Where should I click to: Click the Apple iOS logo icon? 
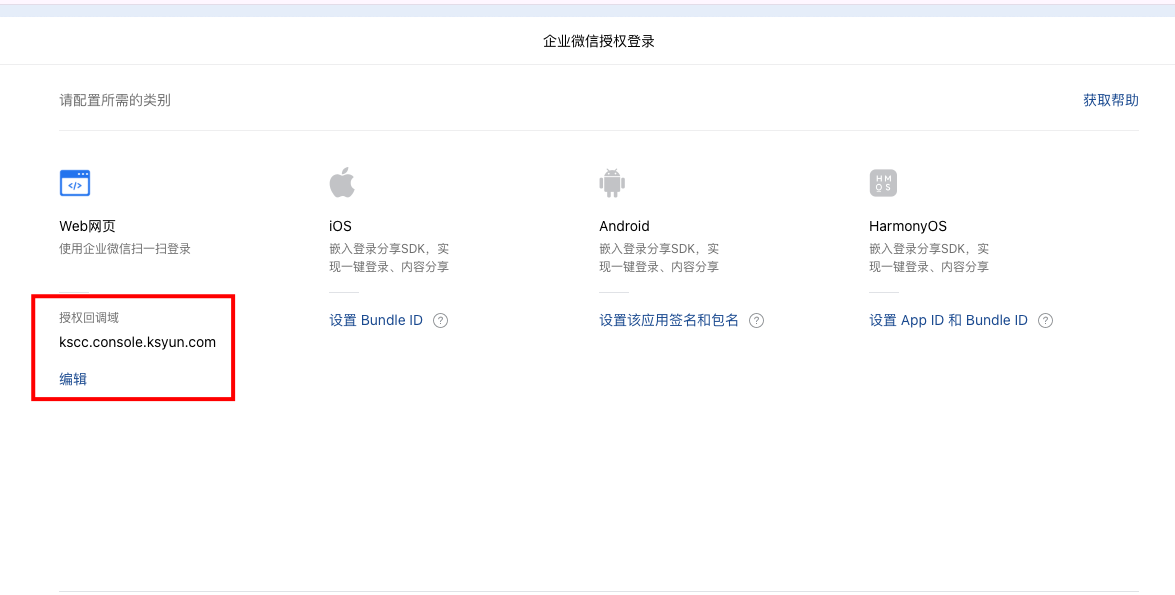(x=342, y=183)
